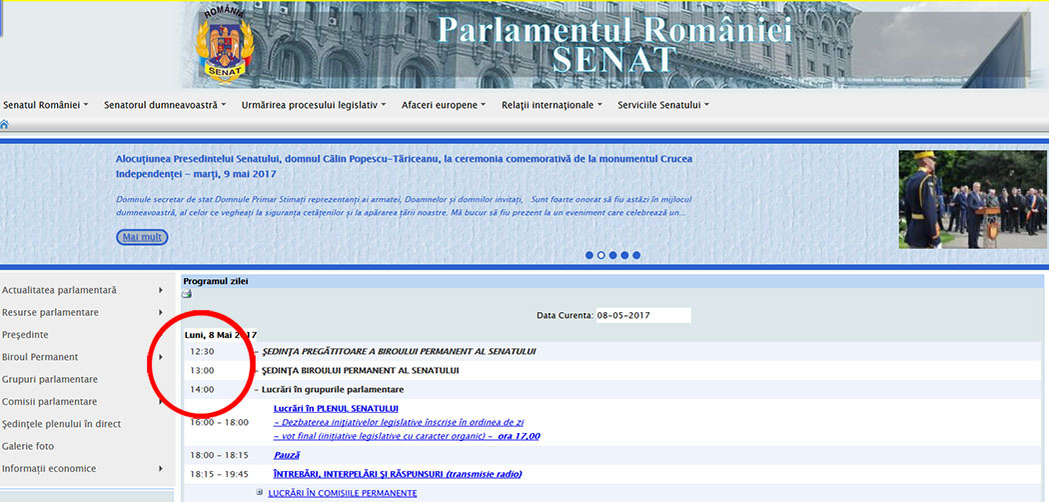This screenshot has height=502, width=1049.
Task: Expand the LUCRĂRI ÎN COMISIILE PERMANENTE plus icon
Action: [260, 493]
